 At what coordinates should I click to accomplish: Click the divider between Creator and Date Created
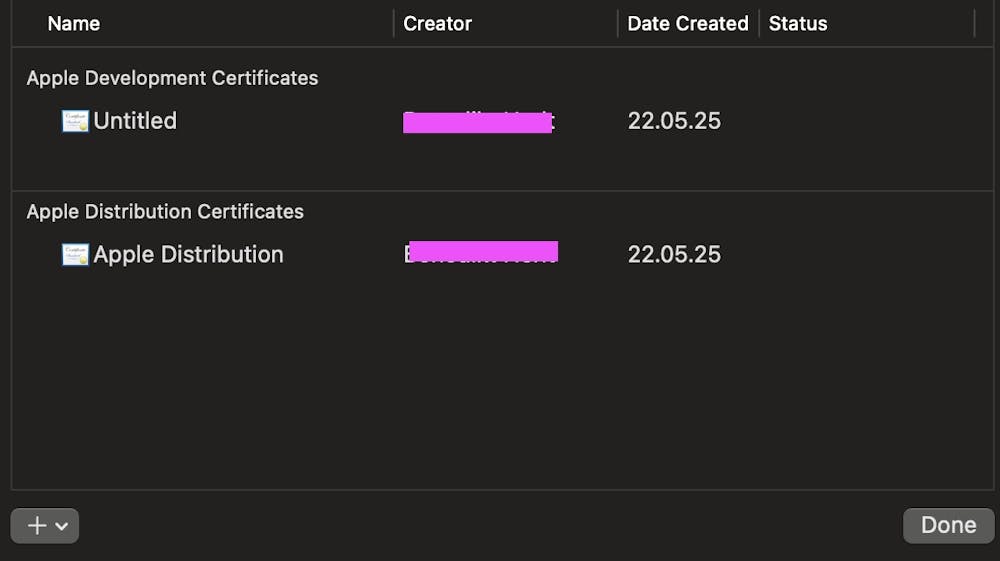618,23
